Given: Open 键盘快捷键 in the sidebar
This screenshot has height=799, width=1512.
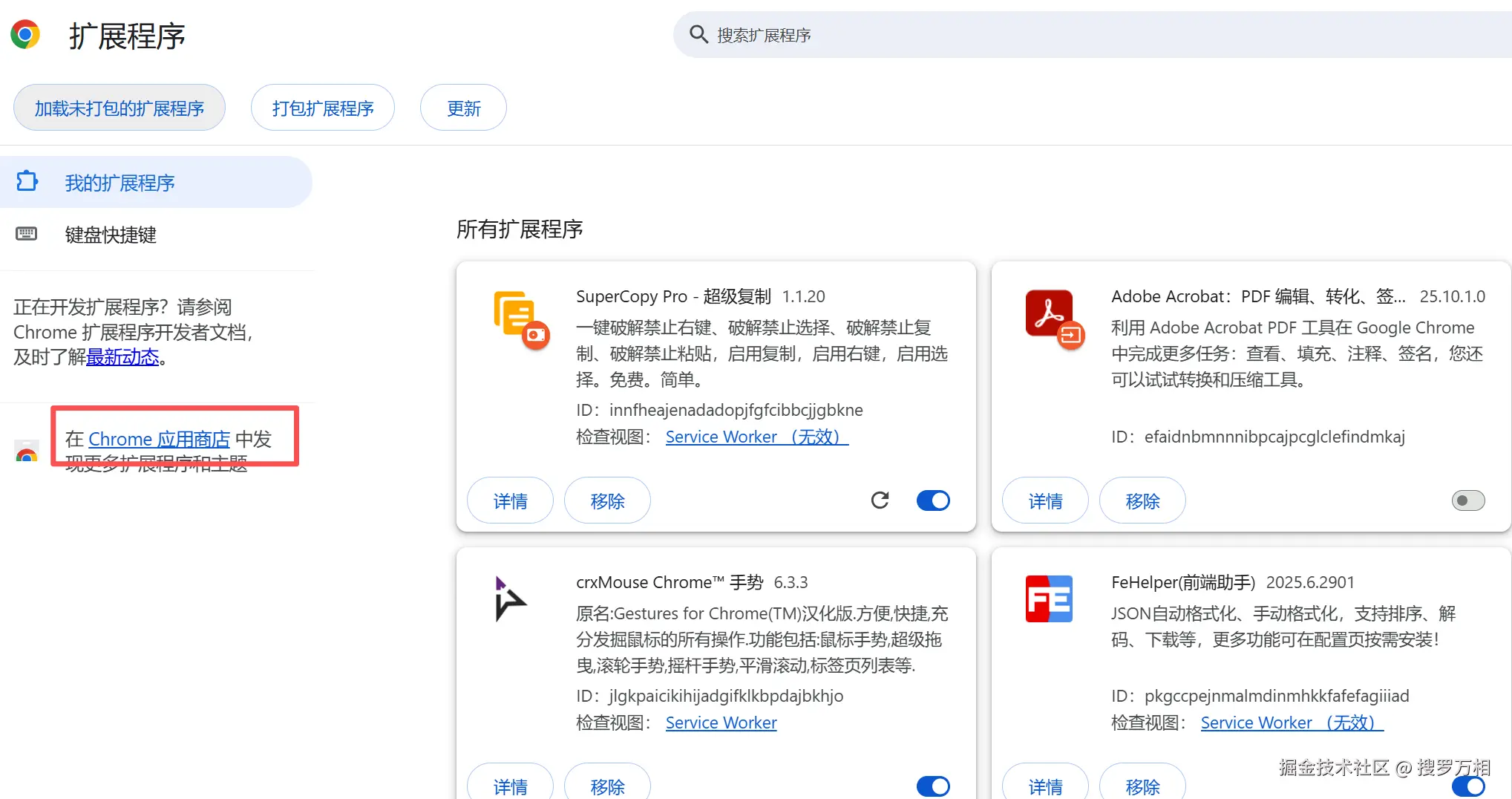Looking at the screenshot, I should [x=156, y=235].
